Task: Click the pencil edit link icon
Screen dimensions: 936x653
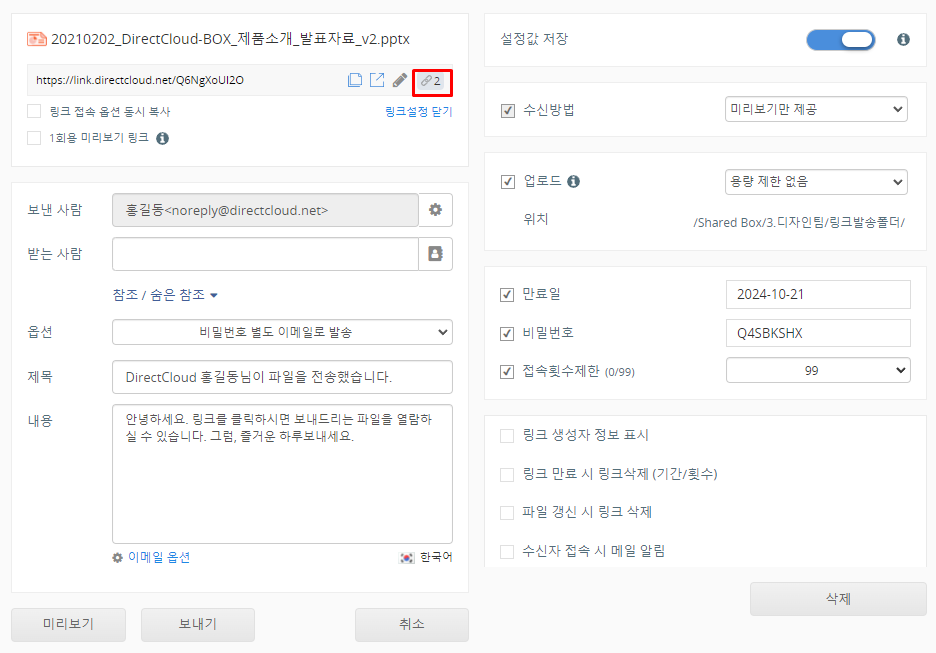Action: click(x=399, y=80)
